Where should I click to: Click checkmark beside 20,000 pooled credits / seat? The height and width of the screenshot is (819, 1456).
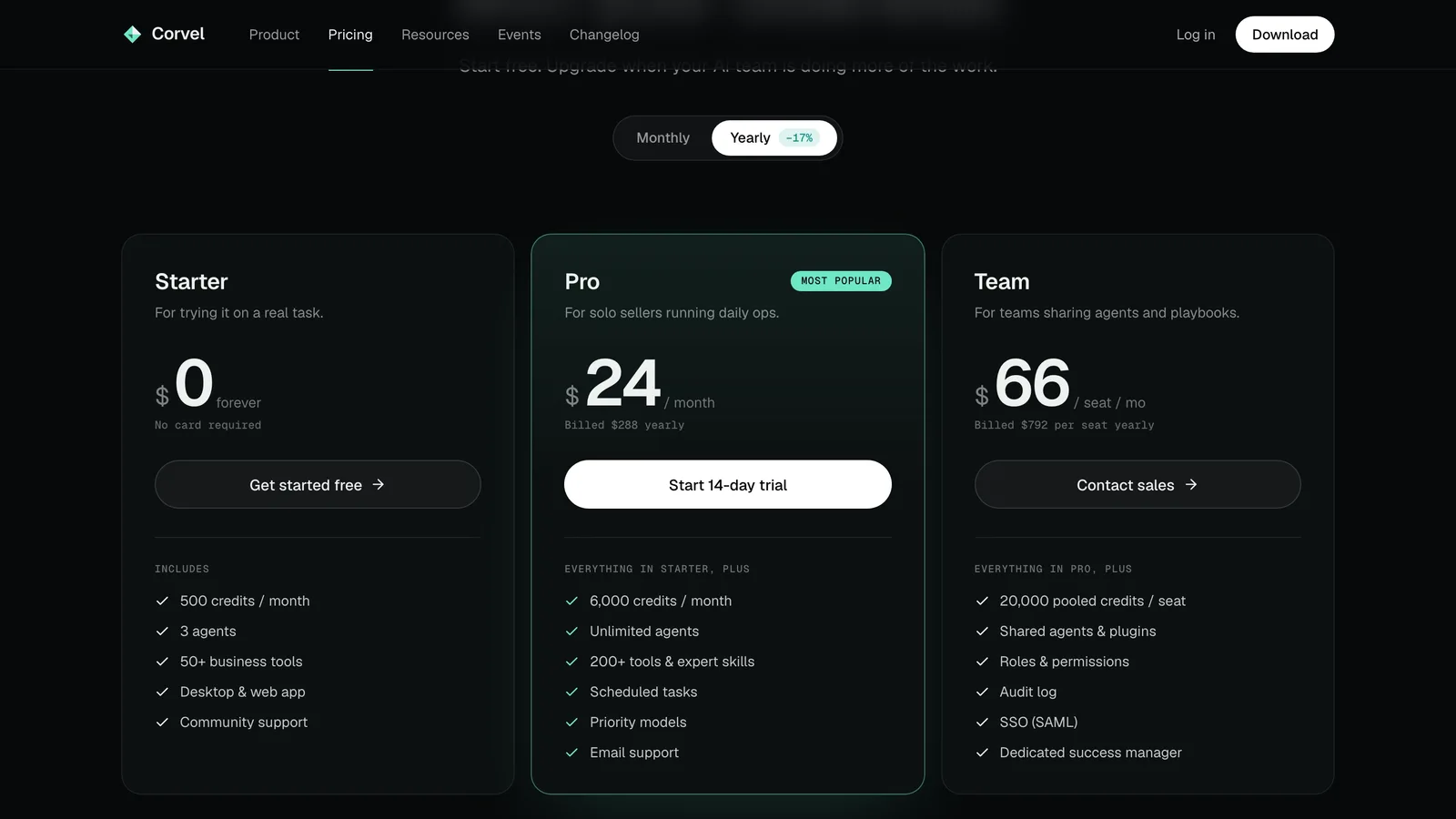(x=982, y=601)
